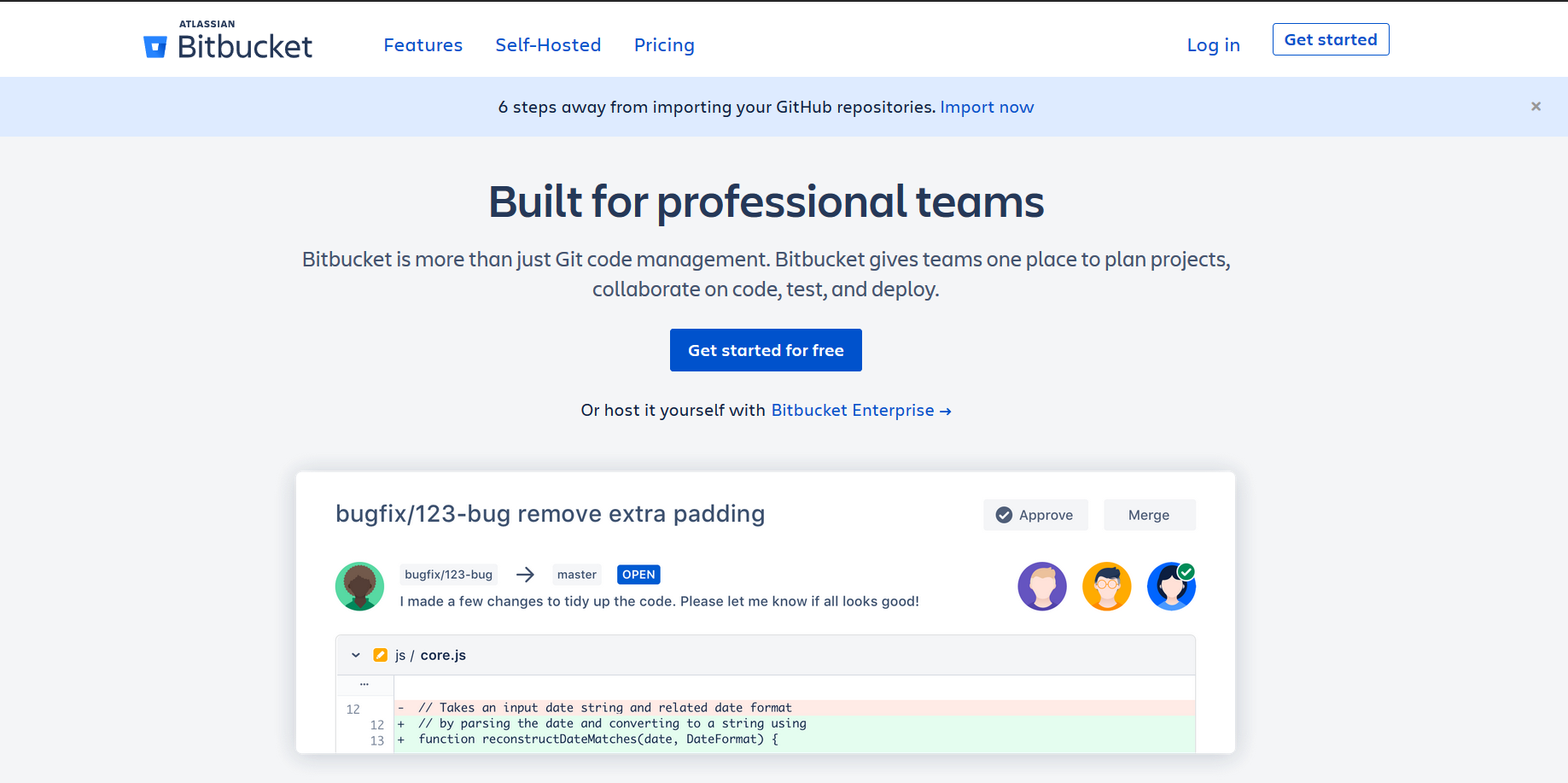Image resolution: width=1568 pixels, height=783 pixels.
Task: Click the Log in link
Action: pyautogui.click(x=1213, y=45)
